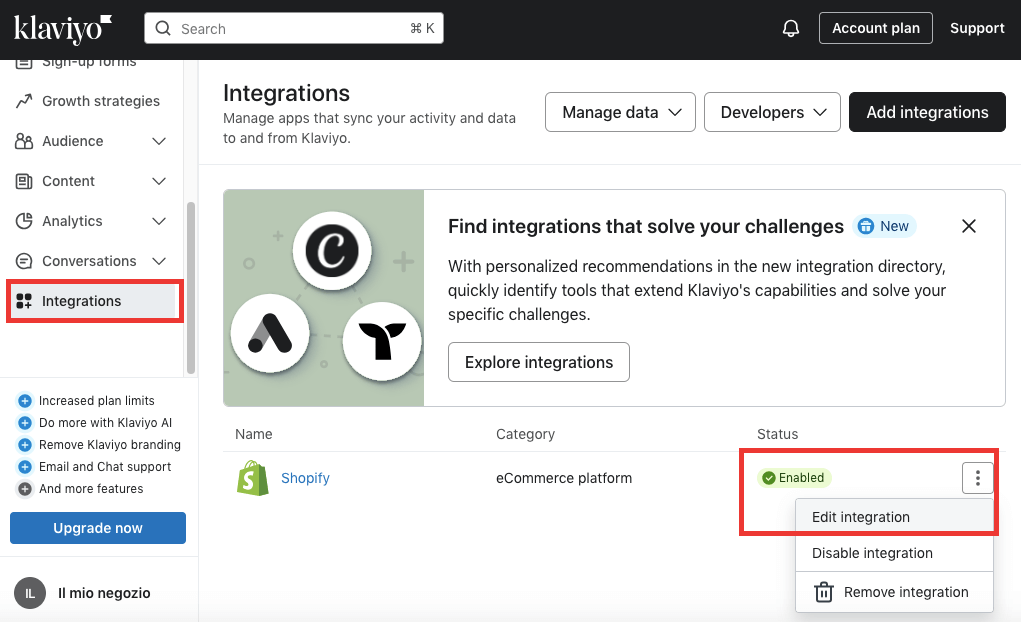Click the eCommerce platform cell
Screen dimensions: 1021x622
[564, 478]
